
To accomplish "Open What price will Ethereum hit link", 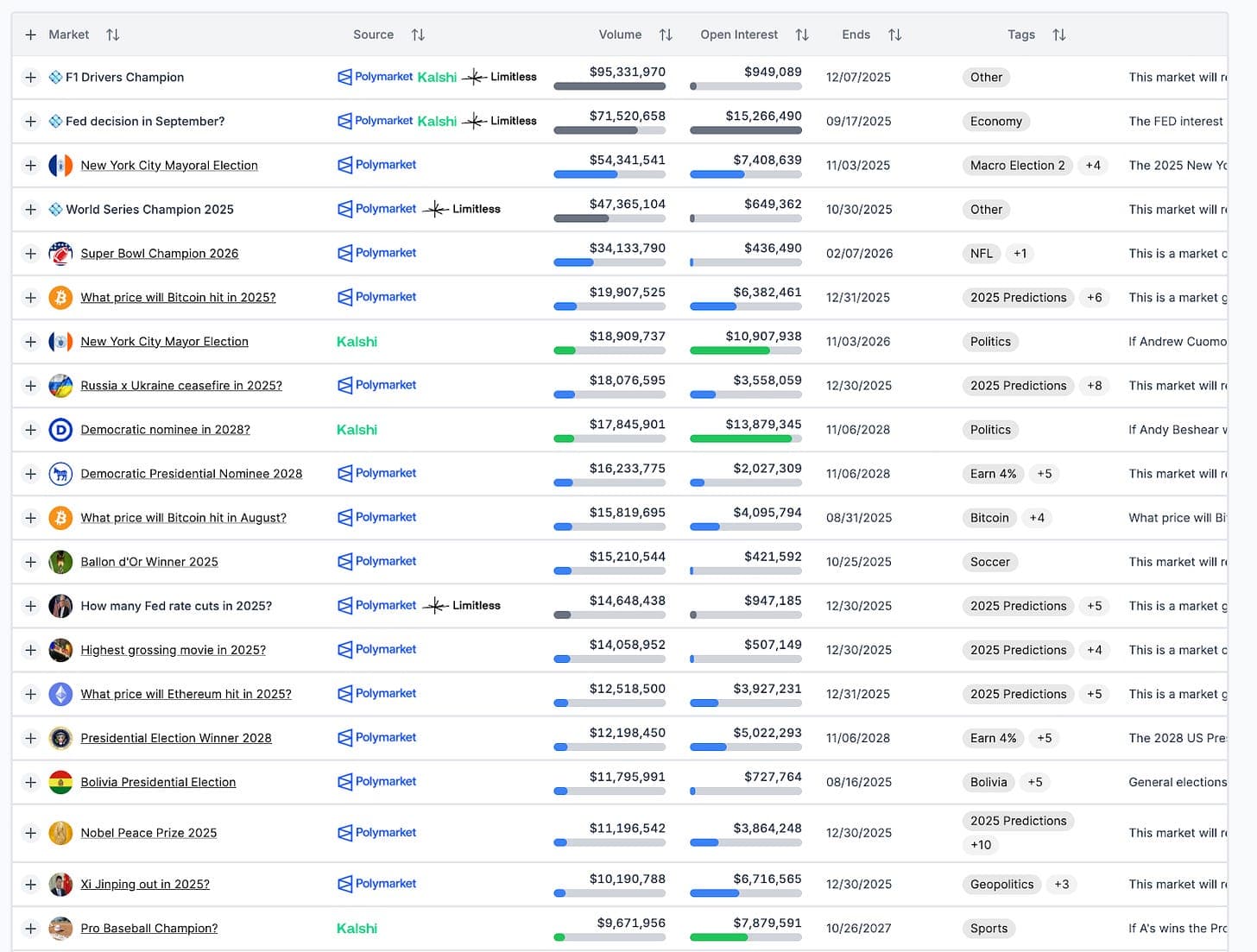I will pos(186,694).
